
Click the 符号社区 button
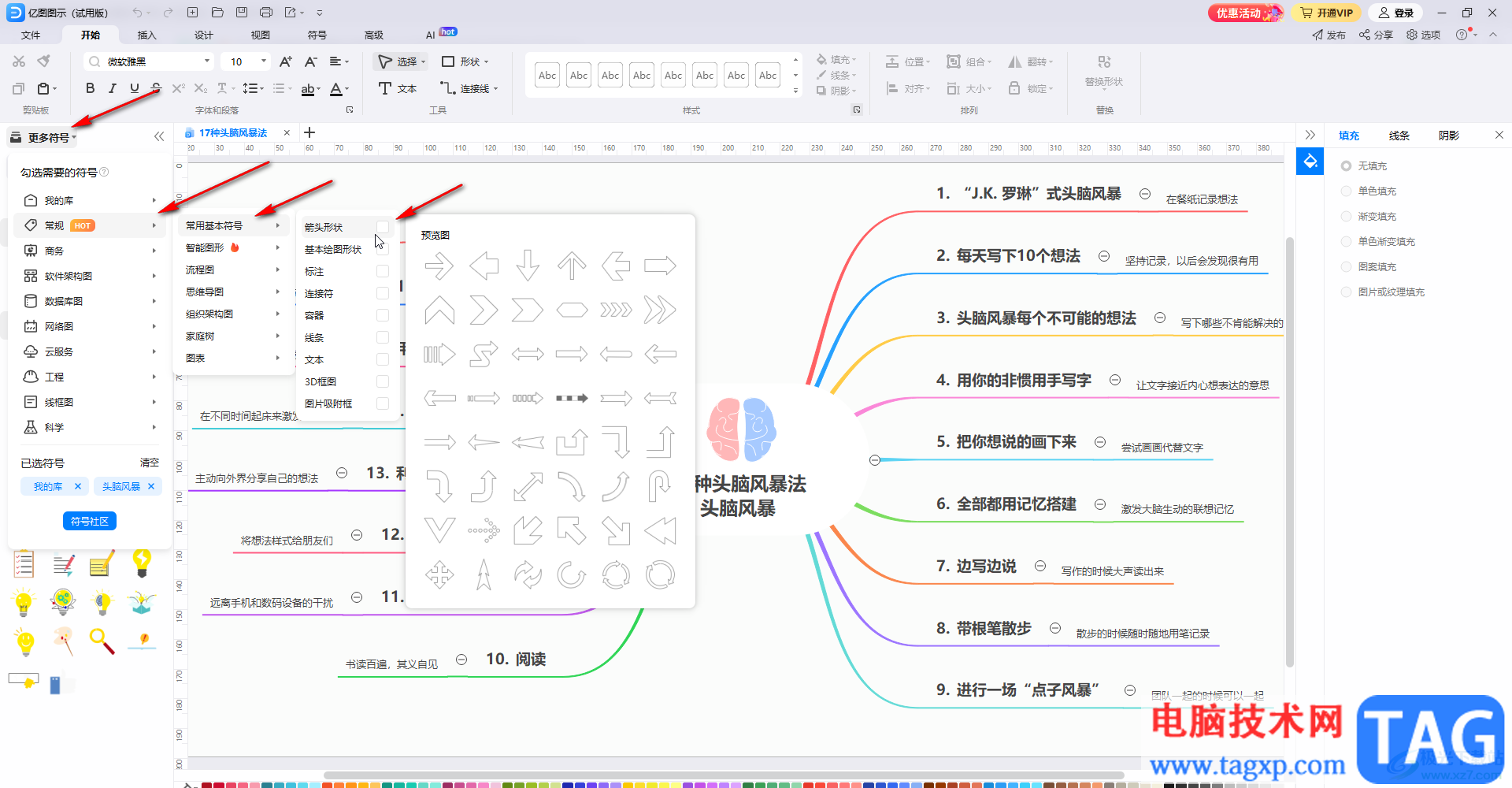click(x=90, y=521)
